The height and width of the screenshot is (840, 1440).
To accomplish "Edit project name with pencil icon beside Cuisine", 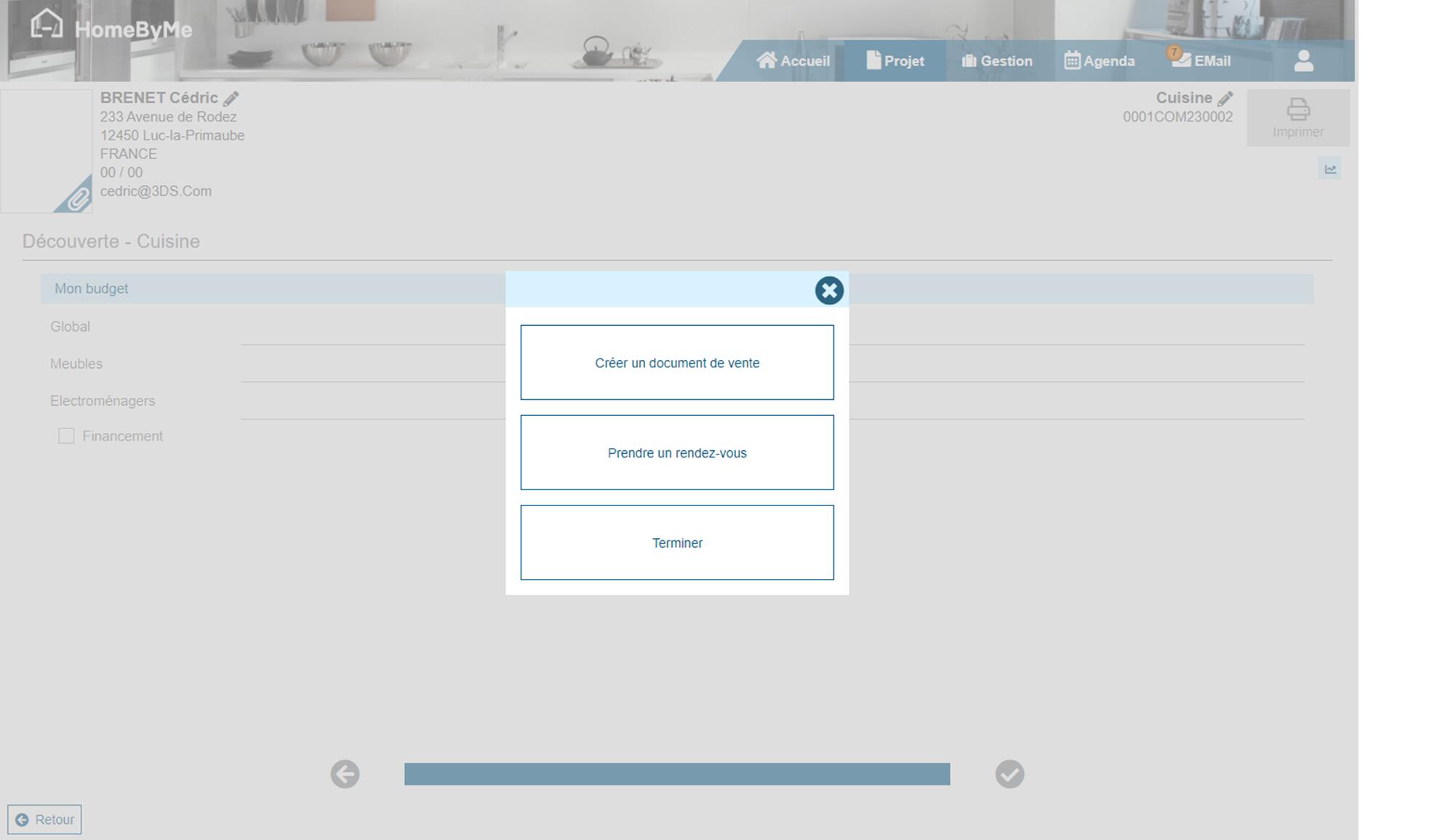I will pos(1225,98).
